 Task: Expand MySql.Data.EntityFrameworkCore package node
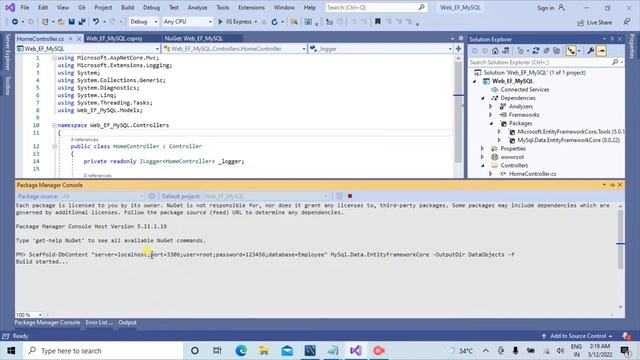click(x=499, y=140)
